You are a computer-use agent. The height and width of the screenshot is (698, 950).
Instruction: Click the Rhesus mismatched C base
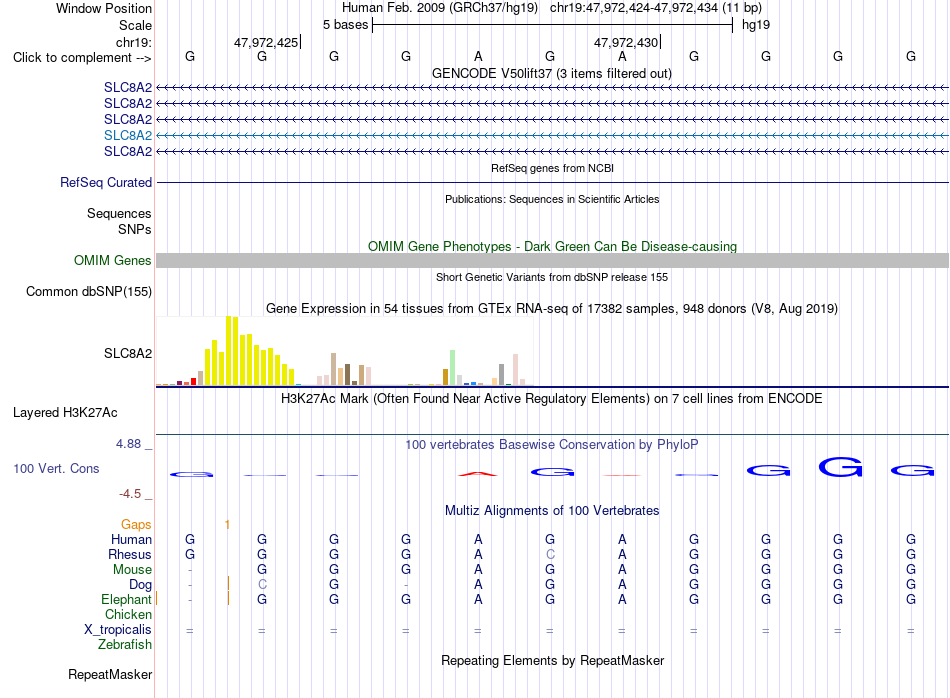(550, 554)
